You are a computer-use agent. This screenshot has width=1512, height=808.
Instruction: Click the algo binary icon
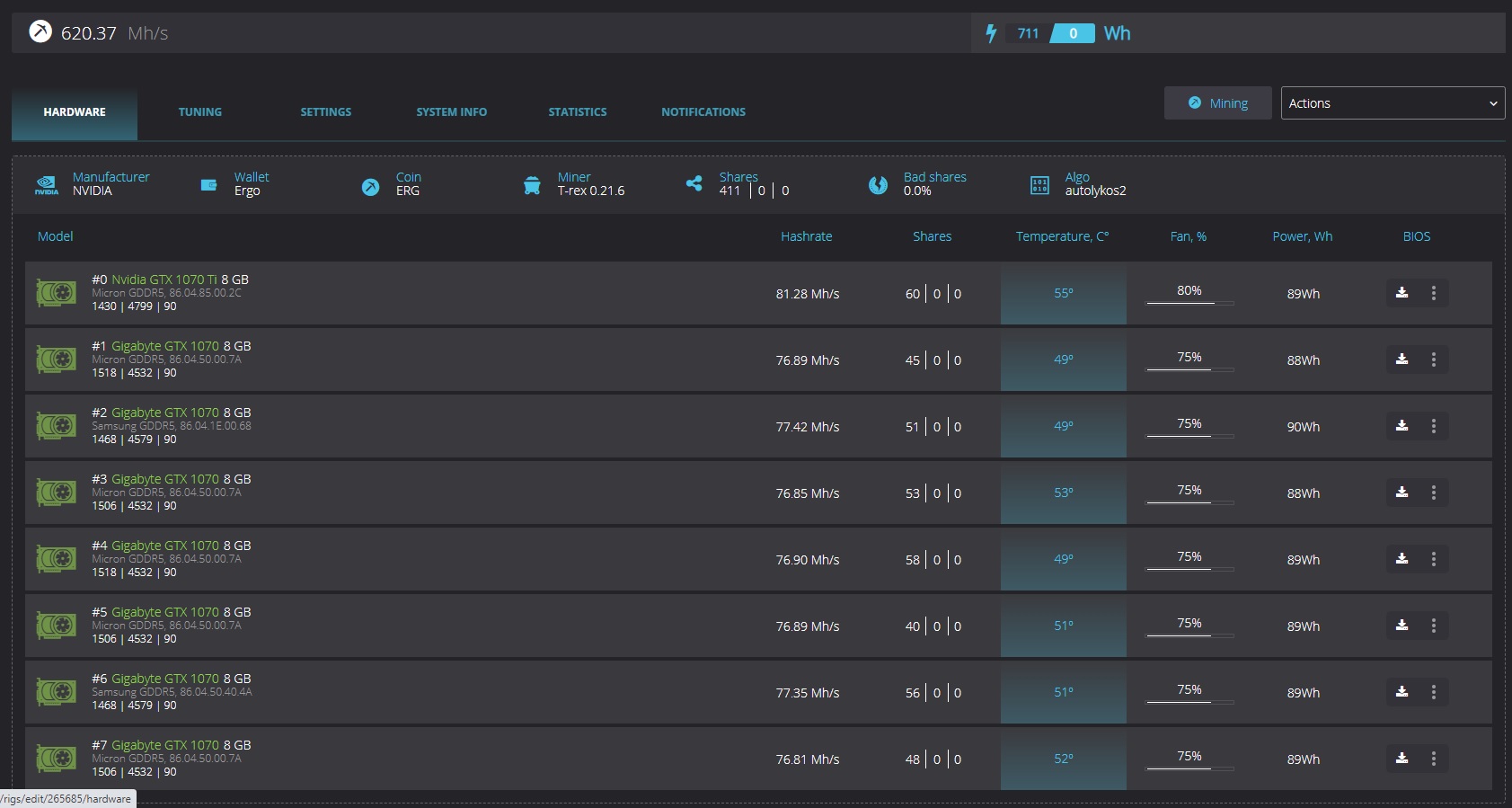click(1039, 185)
